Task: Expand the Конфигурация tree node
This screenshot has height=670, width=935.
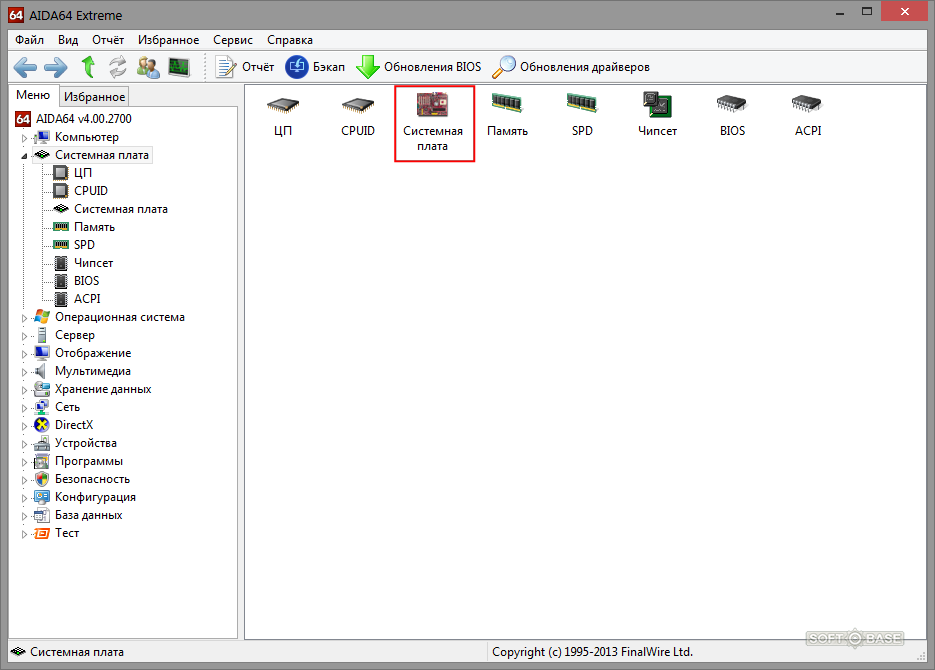Action: (x=24, y=498)
